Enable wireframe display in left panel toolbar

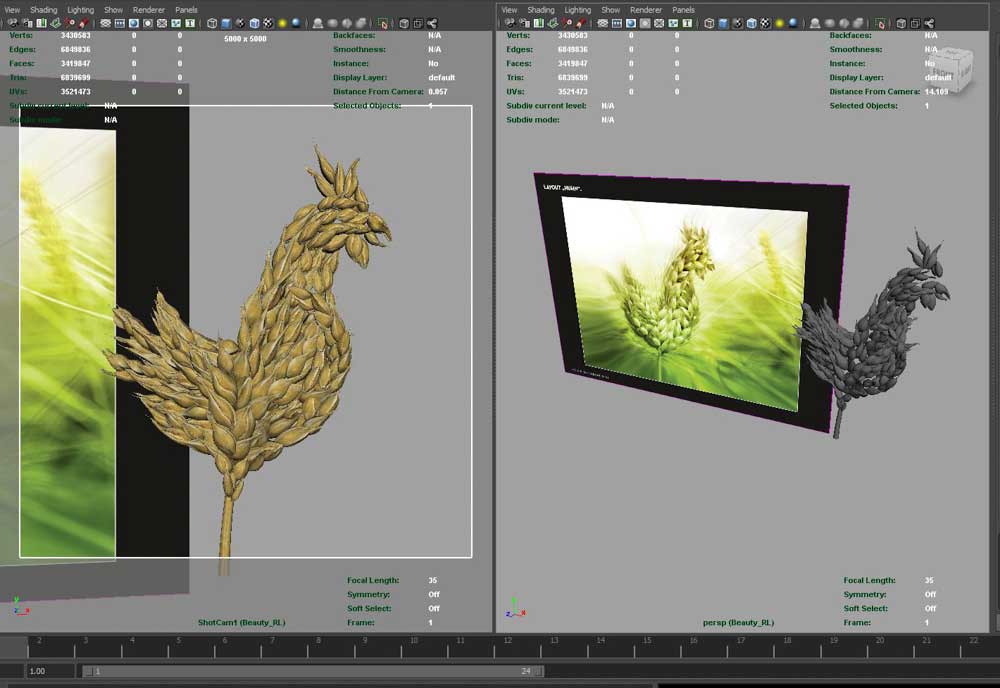(212, 23)
